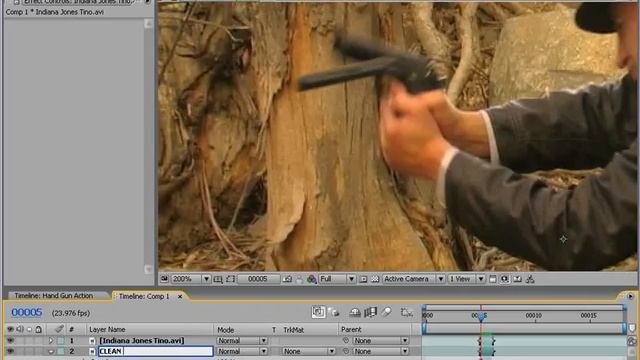Click the work area end handle

pos(624,329)
